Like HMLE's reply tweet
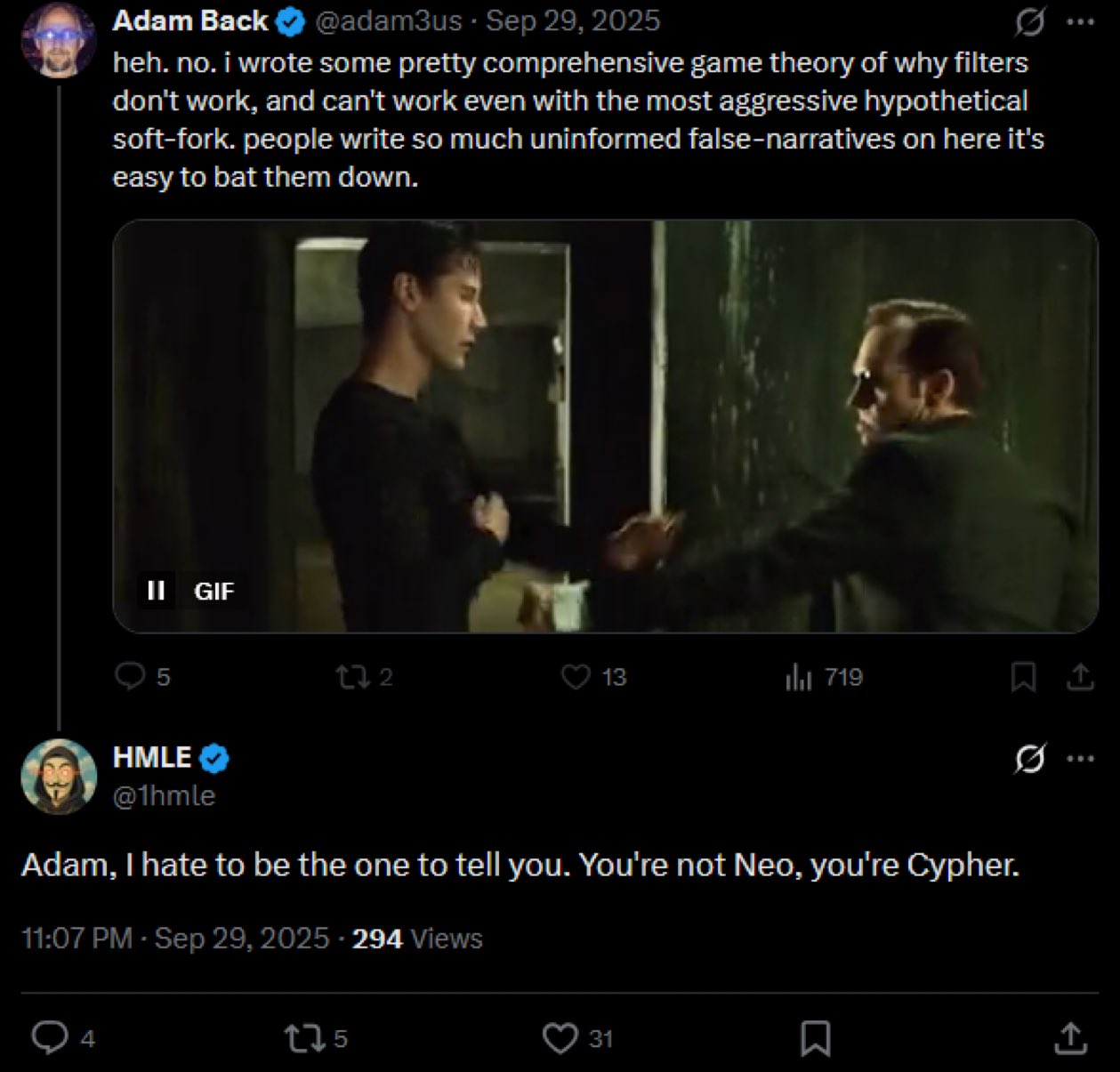This screenshot has width=1120, height=1072. 560,1038
